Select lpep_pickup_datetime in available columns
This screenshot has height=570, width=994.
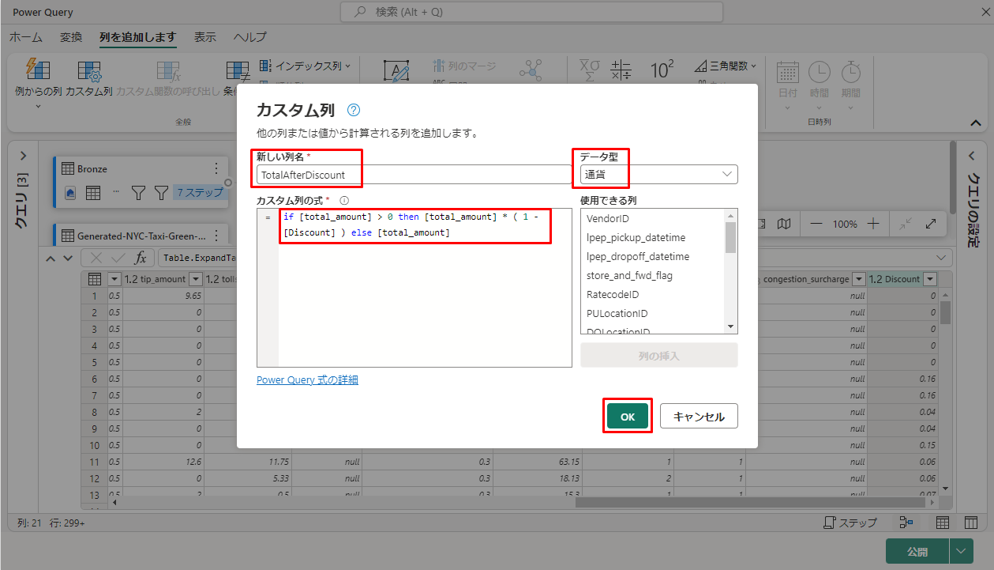(x=636, y=238)
